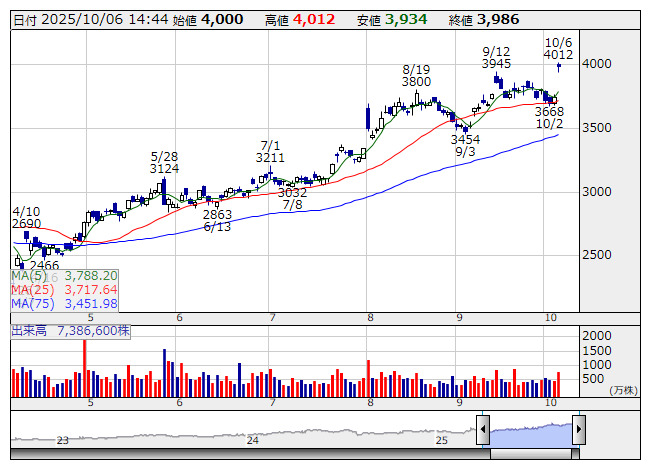Click the right range handle arrow
Viewport: 653px width, 470px height.
coord(578,431)
